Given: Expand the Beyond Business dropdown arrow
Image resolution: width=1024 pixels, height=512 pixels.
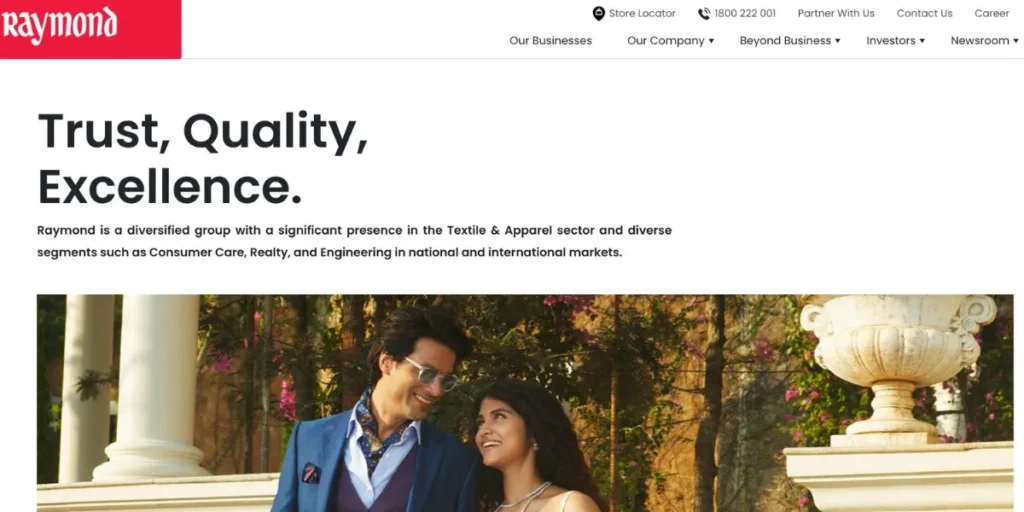Looking at the screenshot, I should click(x=838, y=41).
